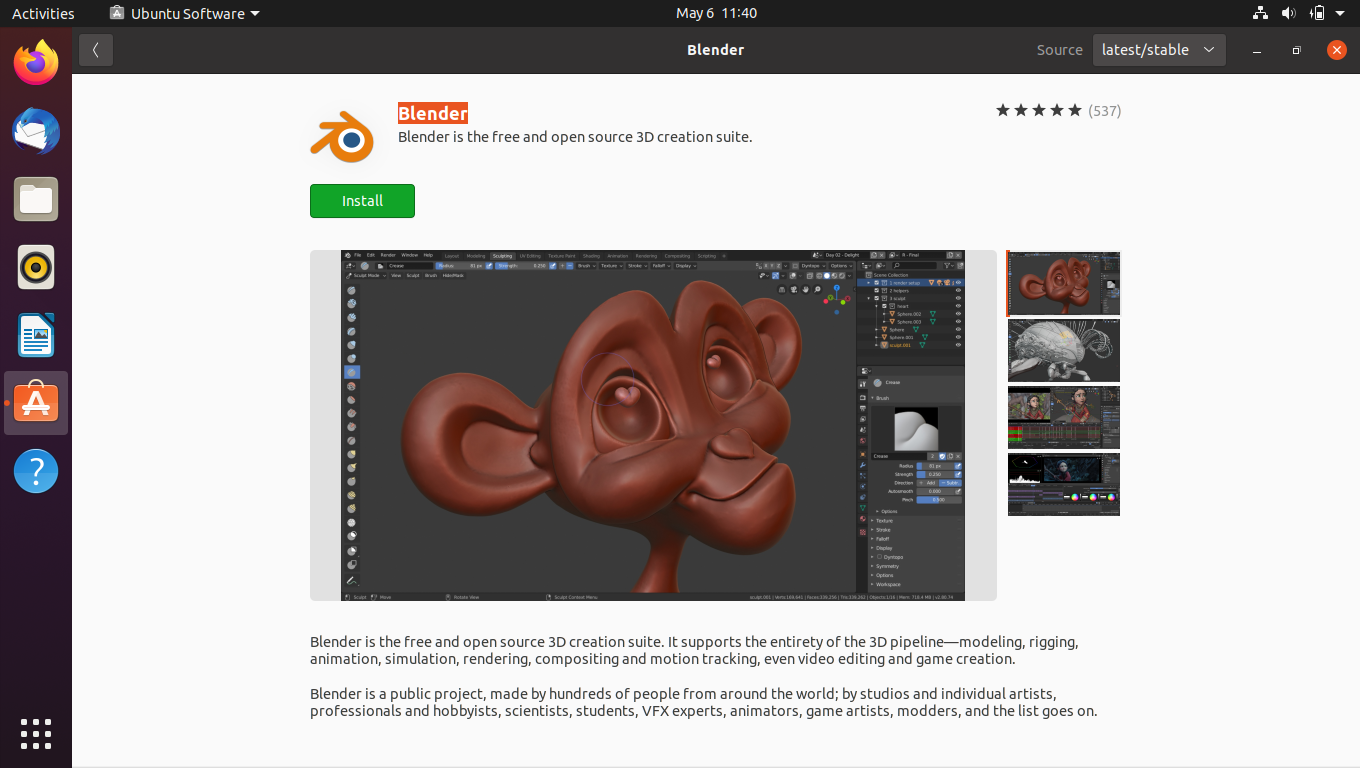This screenshot has height=768, width=1360.
Task: Open the latest/stable Source dropdown
Action: tap(1158, 49)
